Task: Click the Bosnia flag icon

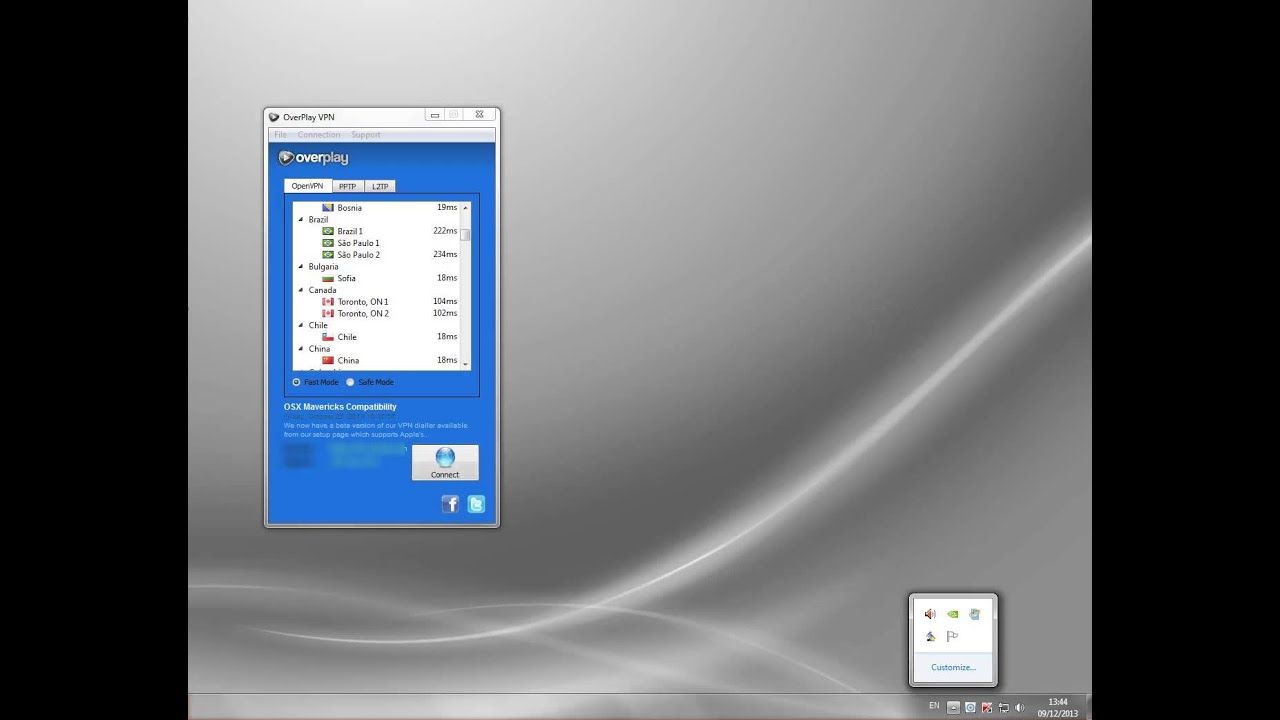Action: [327, 207]
